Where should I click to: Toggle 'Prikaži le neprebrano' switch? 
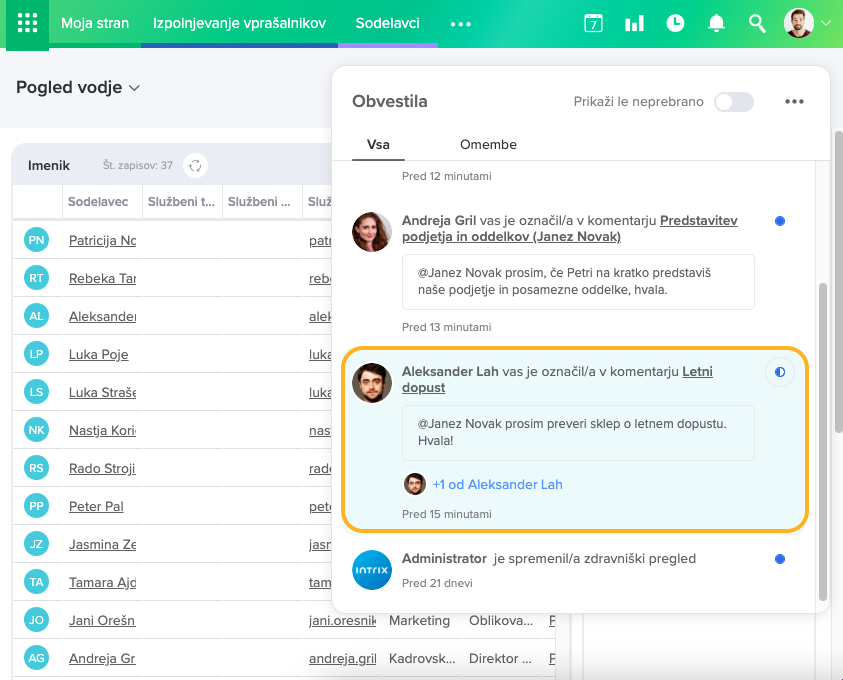pyautogui.click(x=733, y=102)
